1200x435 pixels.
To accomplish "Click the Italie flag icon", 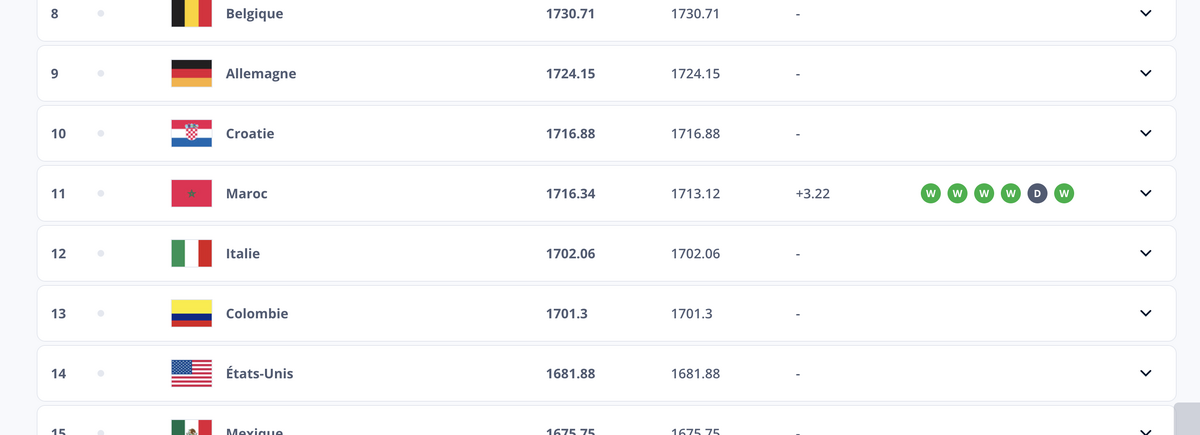I will [x=191, y=253].
